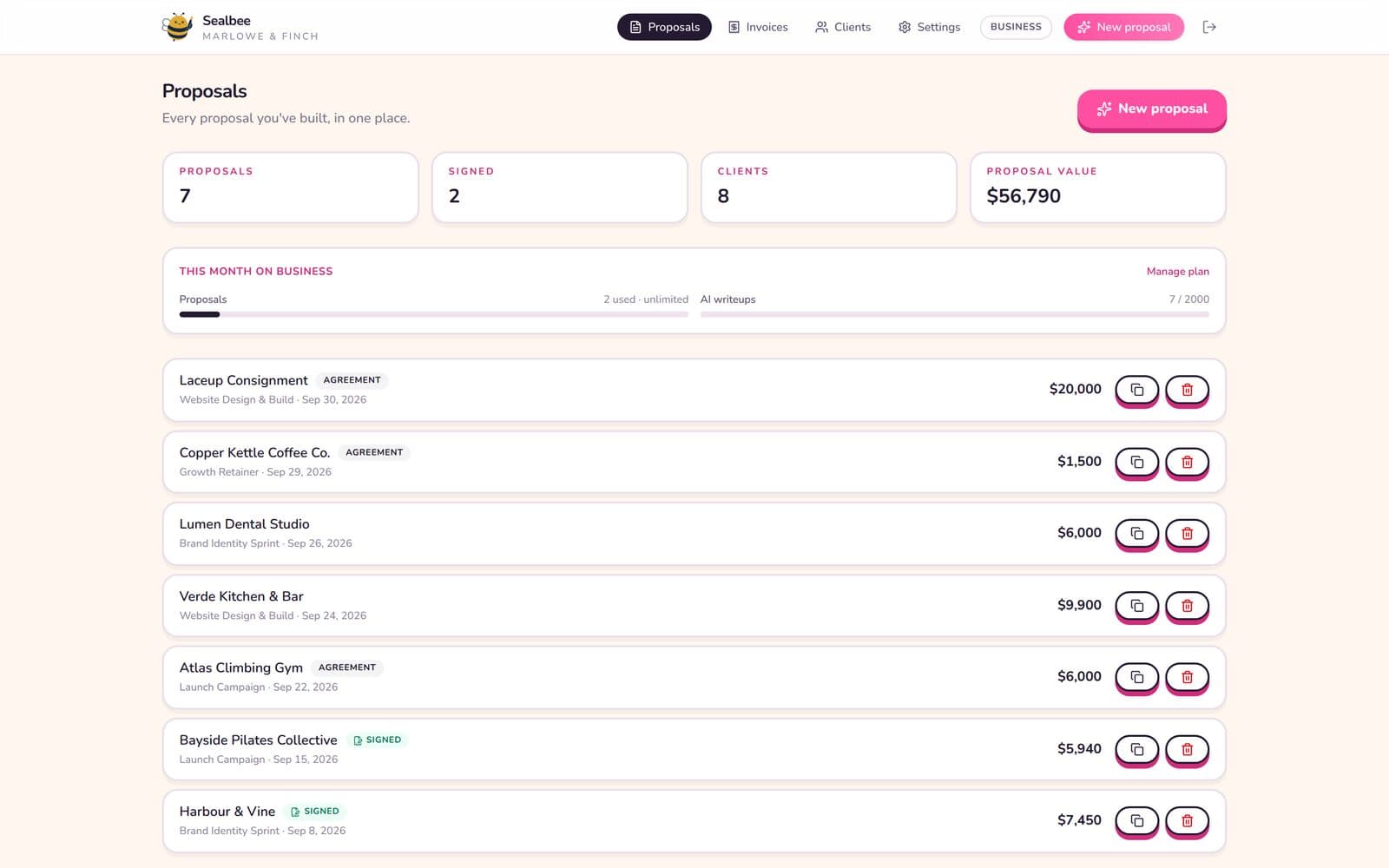Click the SIGNED badge on Bayside Pilates
Viewport: 1389px width, 868px height.
tap(378, 740)
